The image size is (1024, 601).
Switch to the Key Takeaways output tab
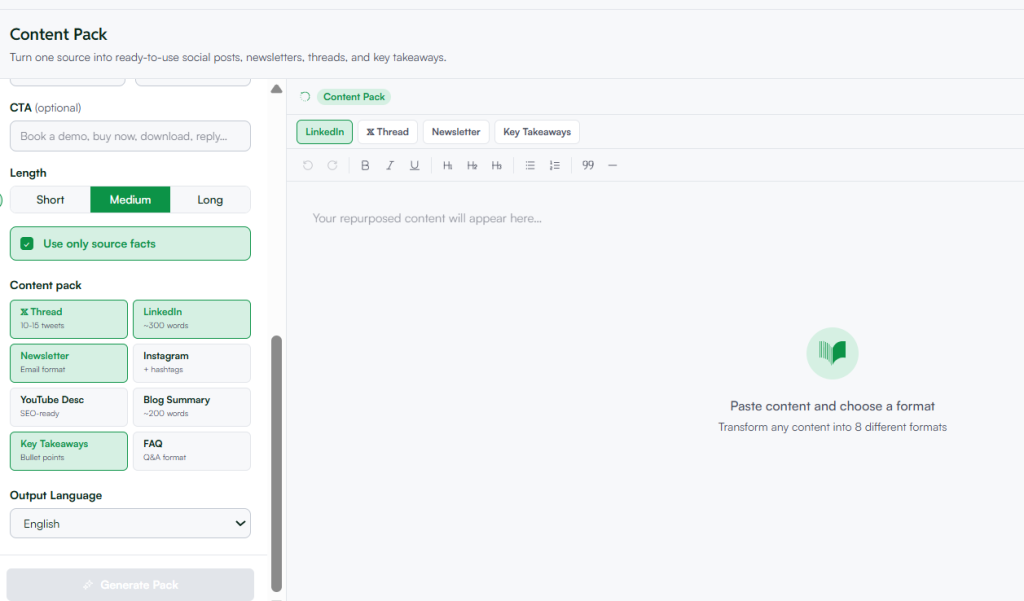point(537,131)
